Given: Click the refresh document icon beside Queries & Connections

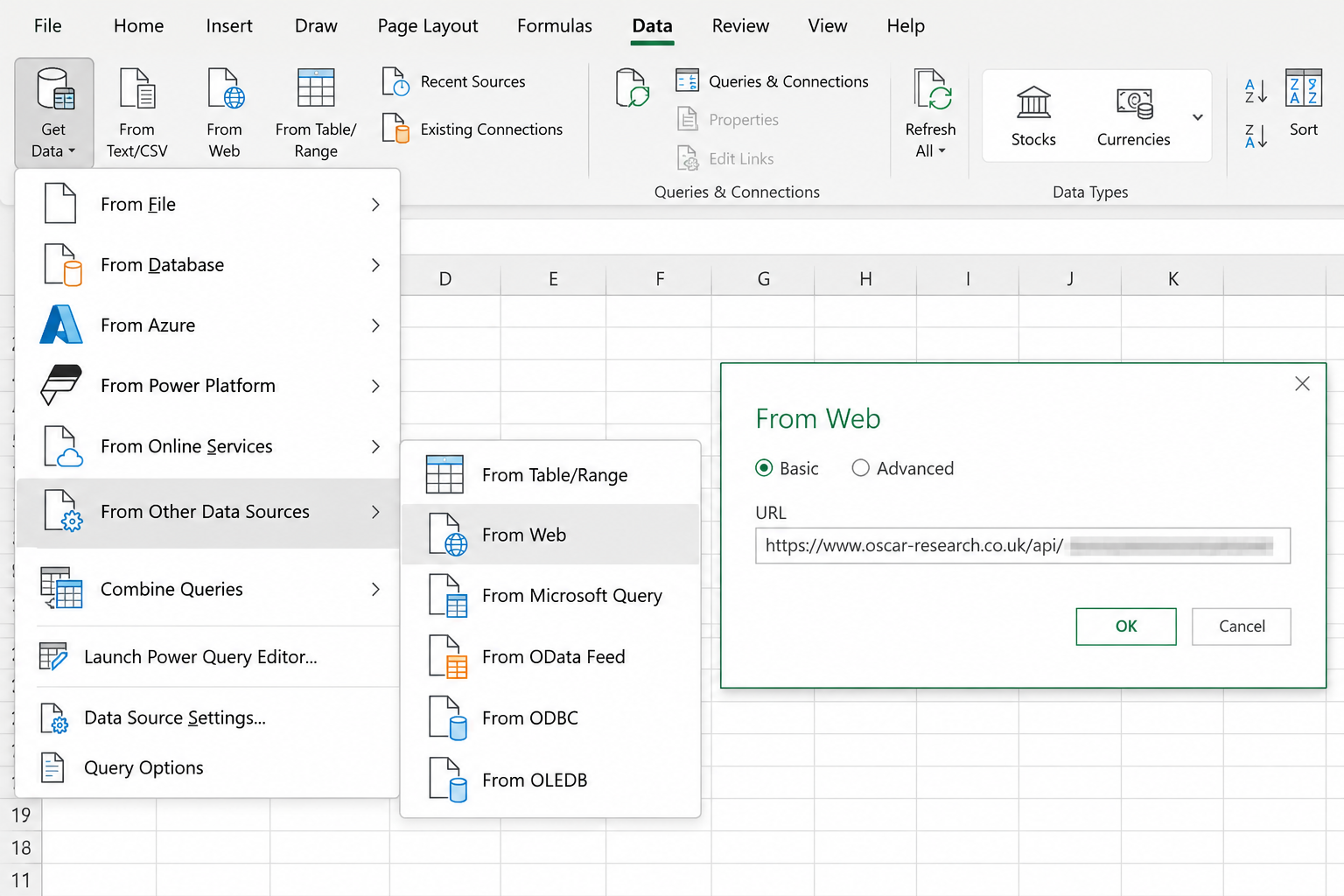Looking at the screenshot, I should coord(632,87).
